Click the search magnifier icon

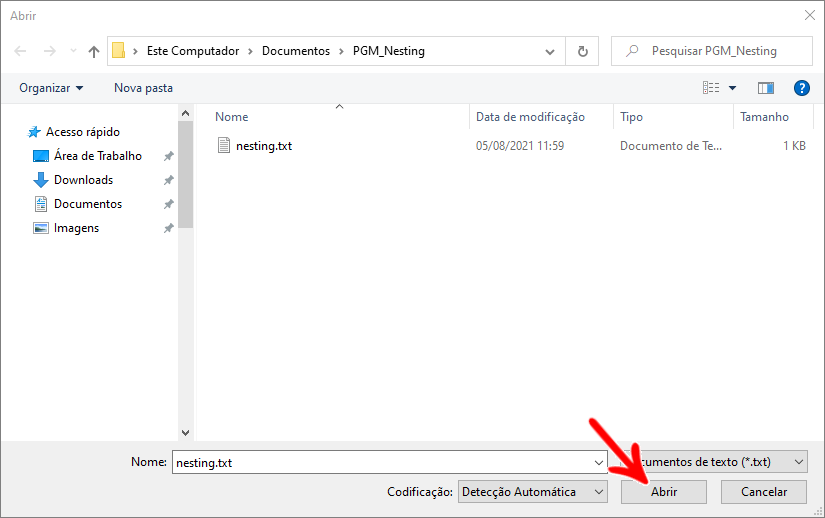click(x=632, y=50)
